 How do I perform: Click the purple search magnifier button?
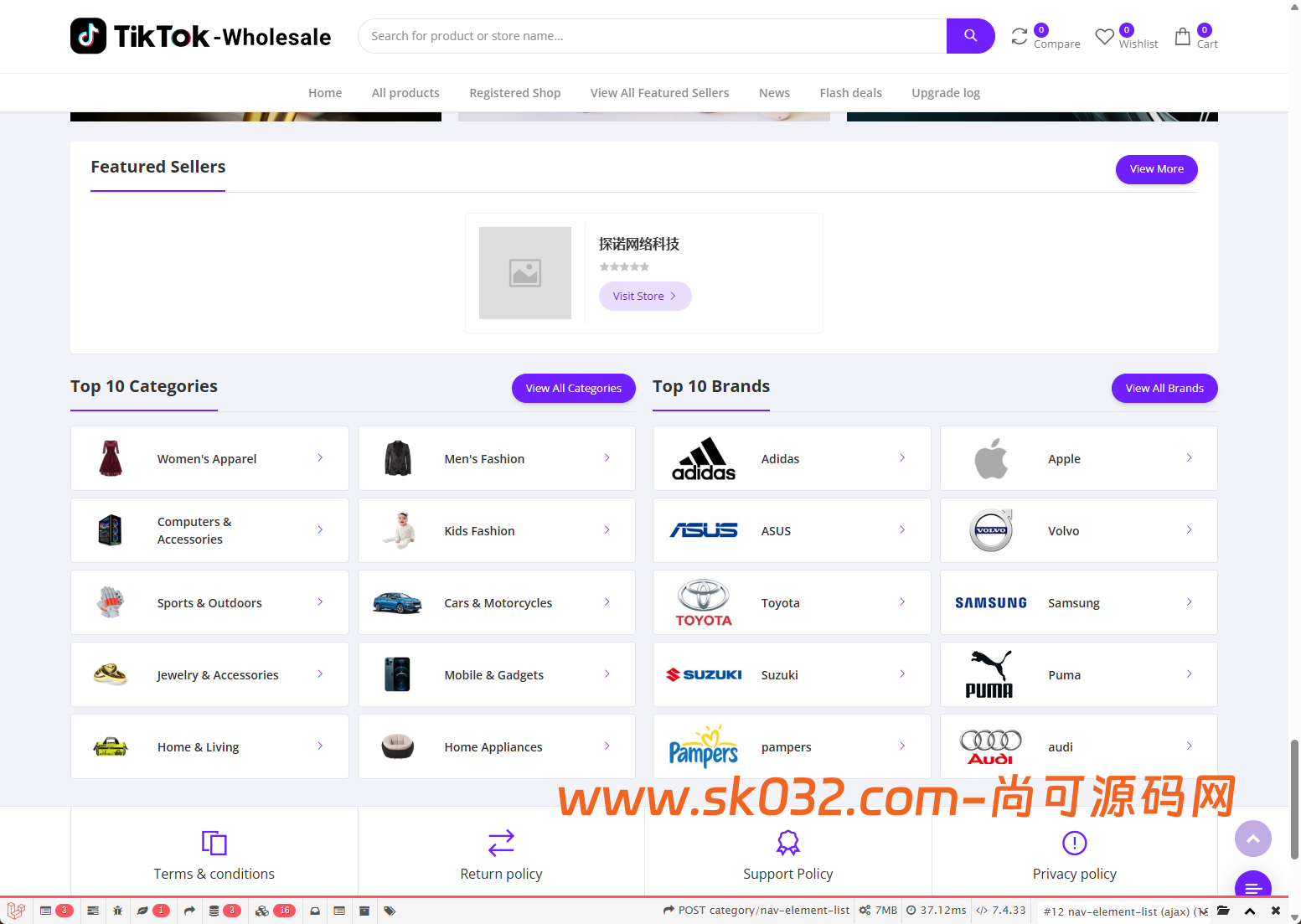(970, 36)
